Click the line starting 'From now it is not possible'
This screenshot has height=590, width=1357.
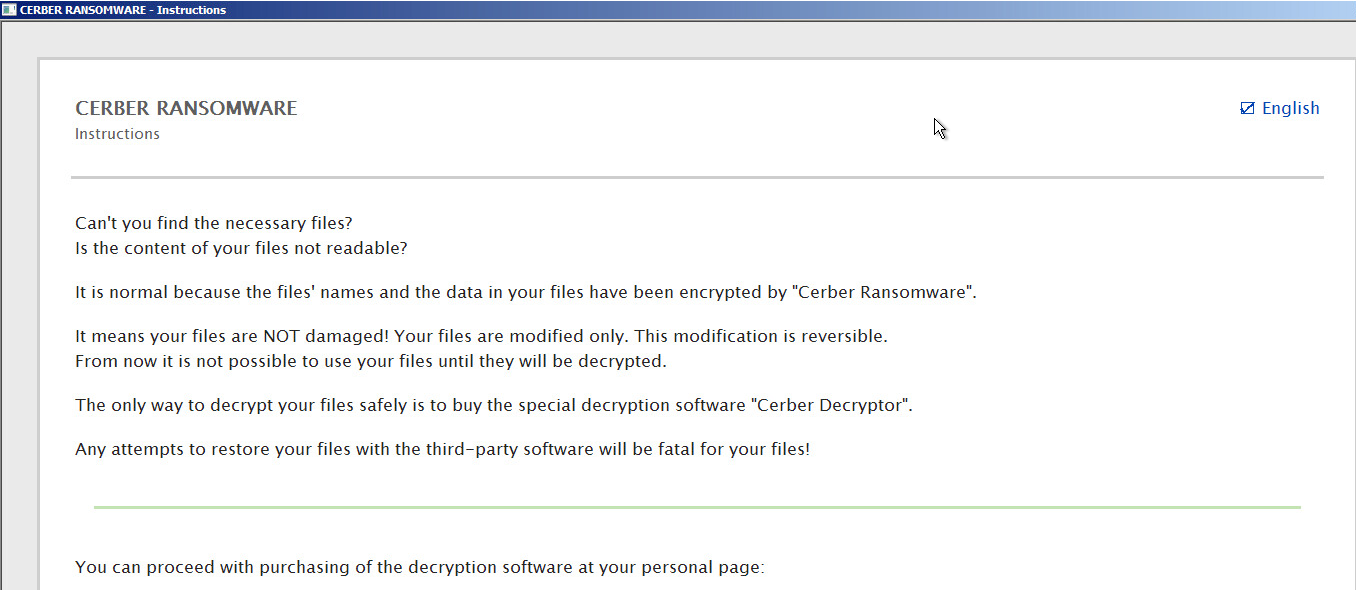(370, 361)
